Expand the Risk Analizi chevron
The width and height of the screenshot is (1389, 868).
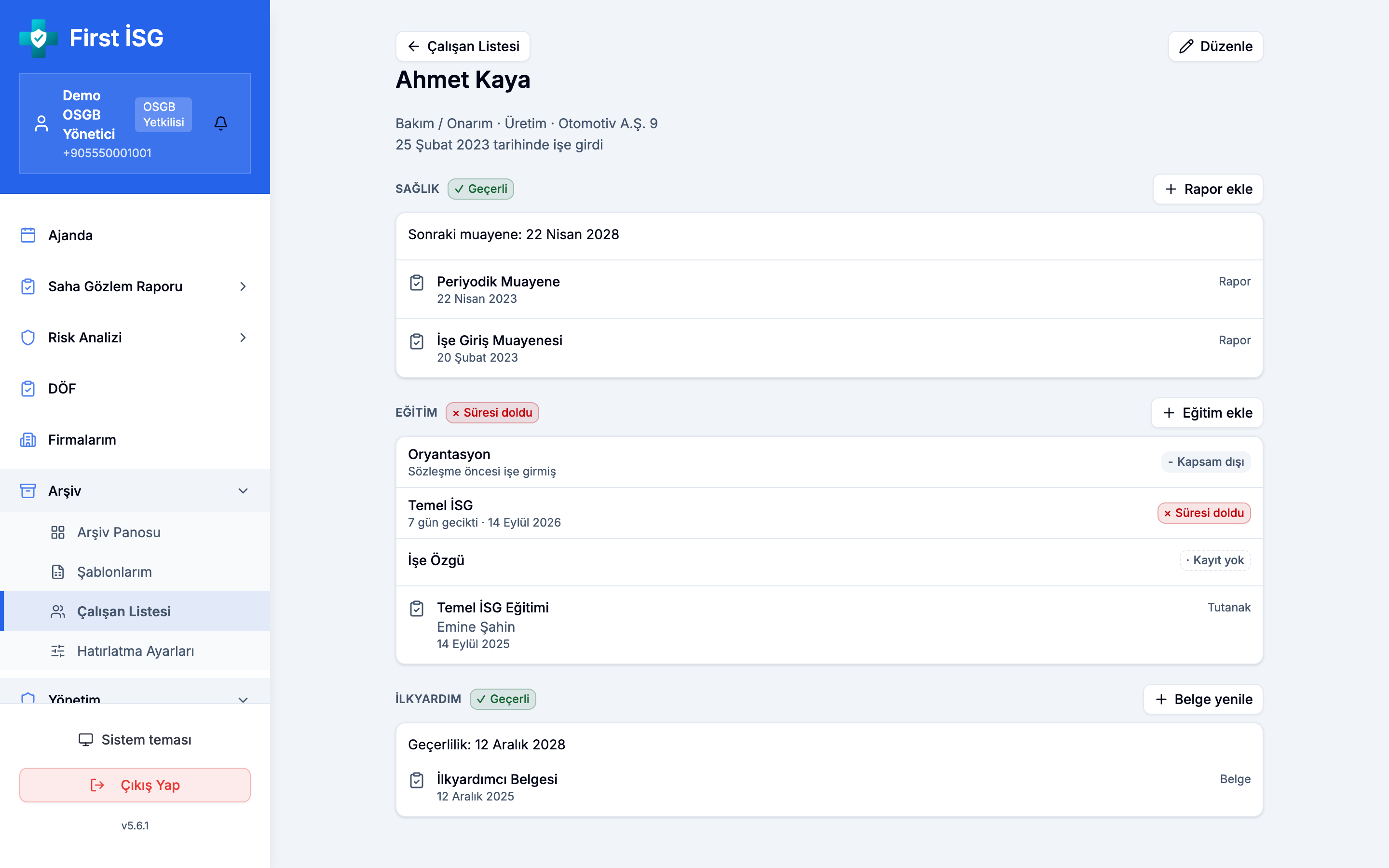[244, 338]
